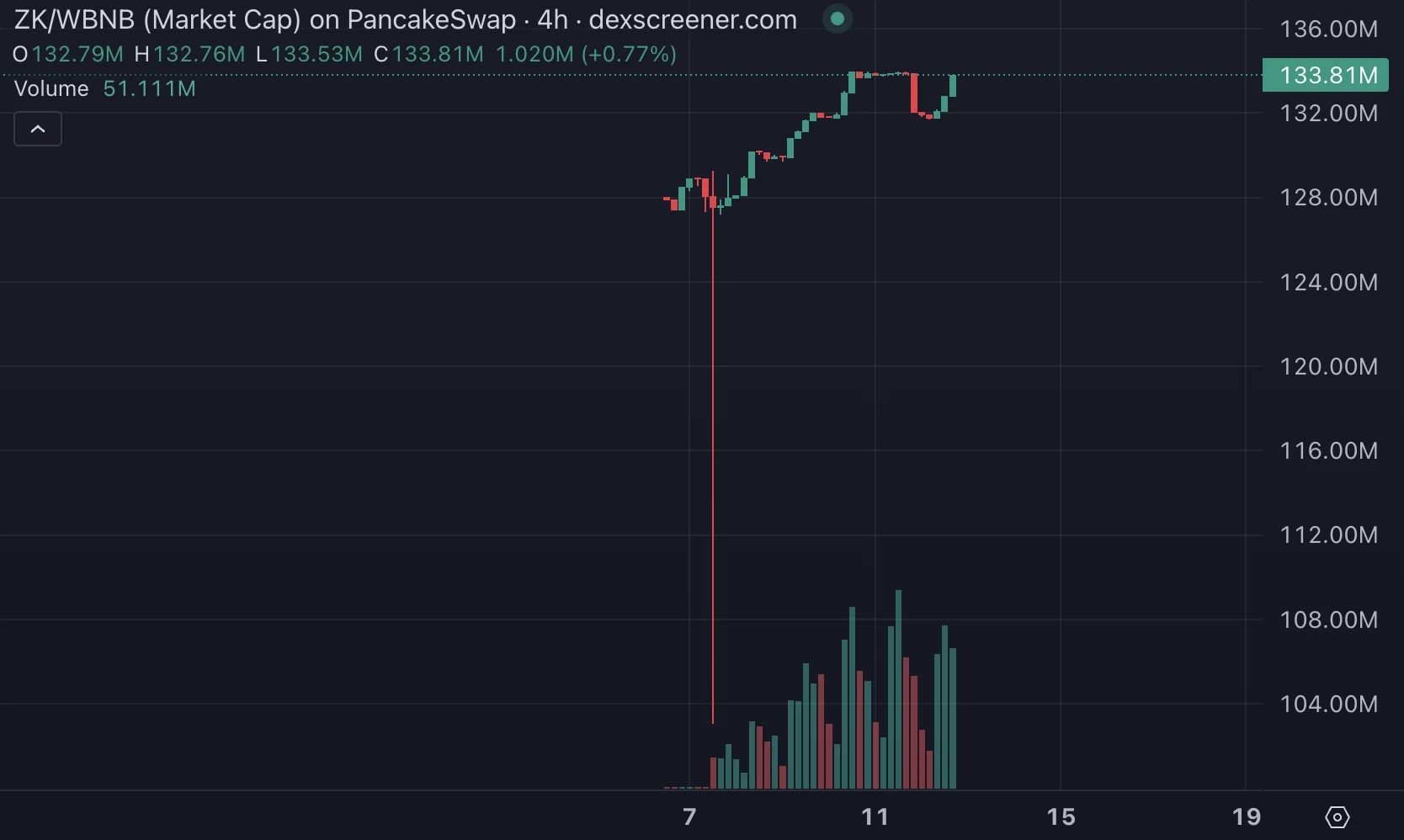1404x840 pixels.
Task: Open chart settings hexagon icon
Action: point(1337,816)
